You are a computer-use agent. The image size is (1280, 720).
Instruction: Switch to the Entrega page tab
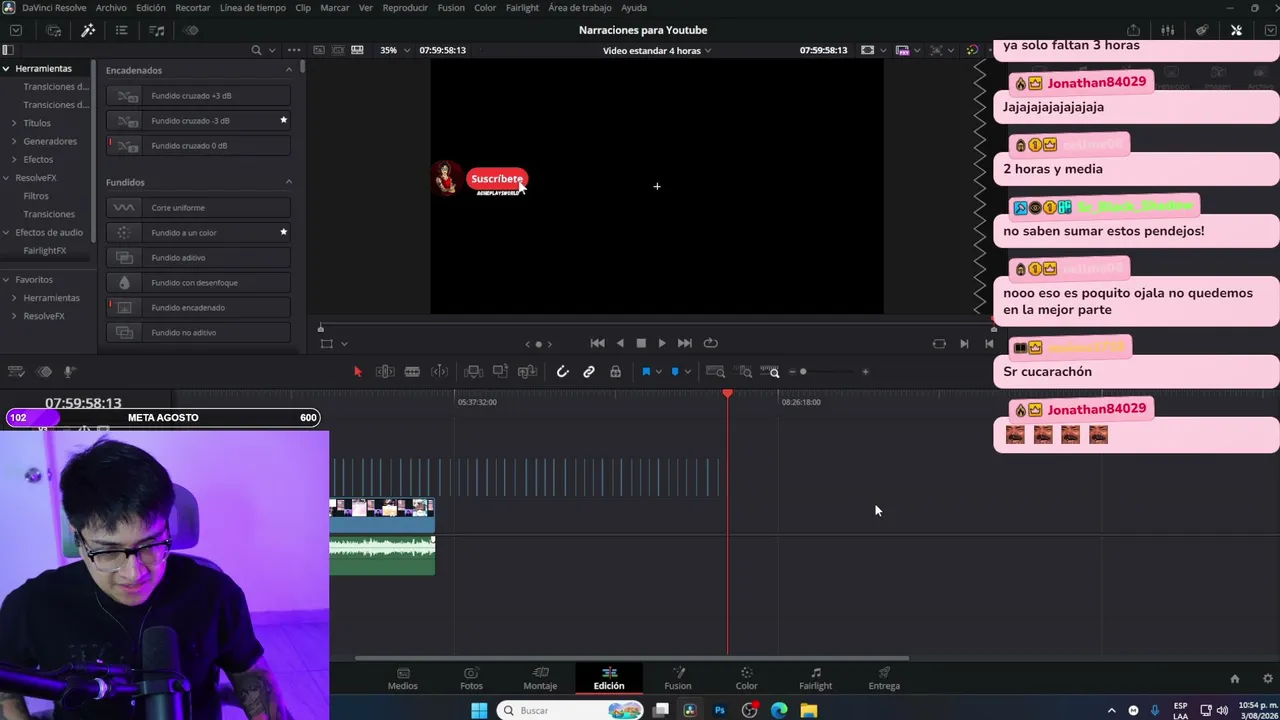(884, 679)
